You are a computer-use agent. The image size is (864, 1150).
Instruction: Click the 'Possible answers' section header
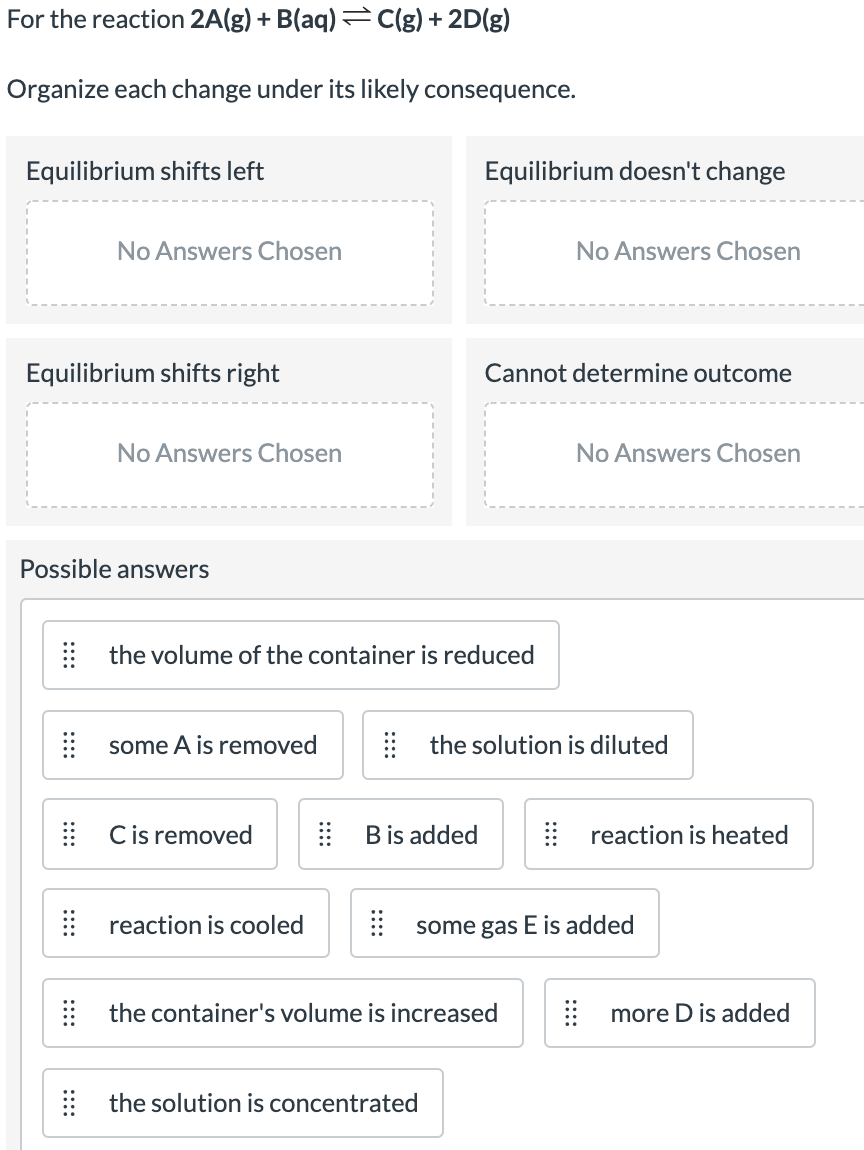(x=114, y=569)
